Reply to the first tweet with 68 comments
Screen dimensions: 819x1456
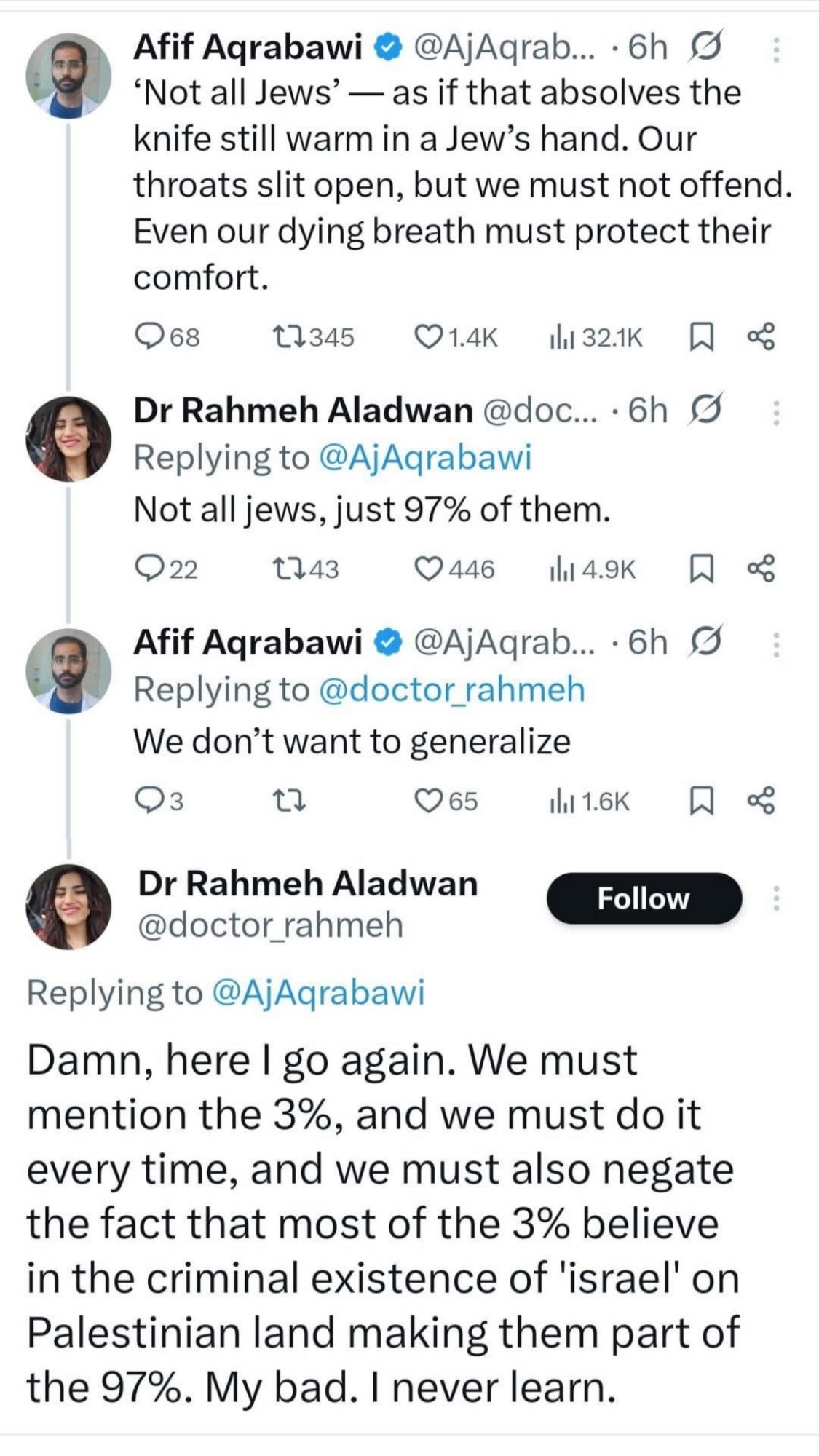click(167, 336)
